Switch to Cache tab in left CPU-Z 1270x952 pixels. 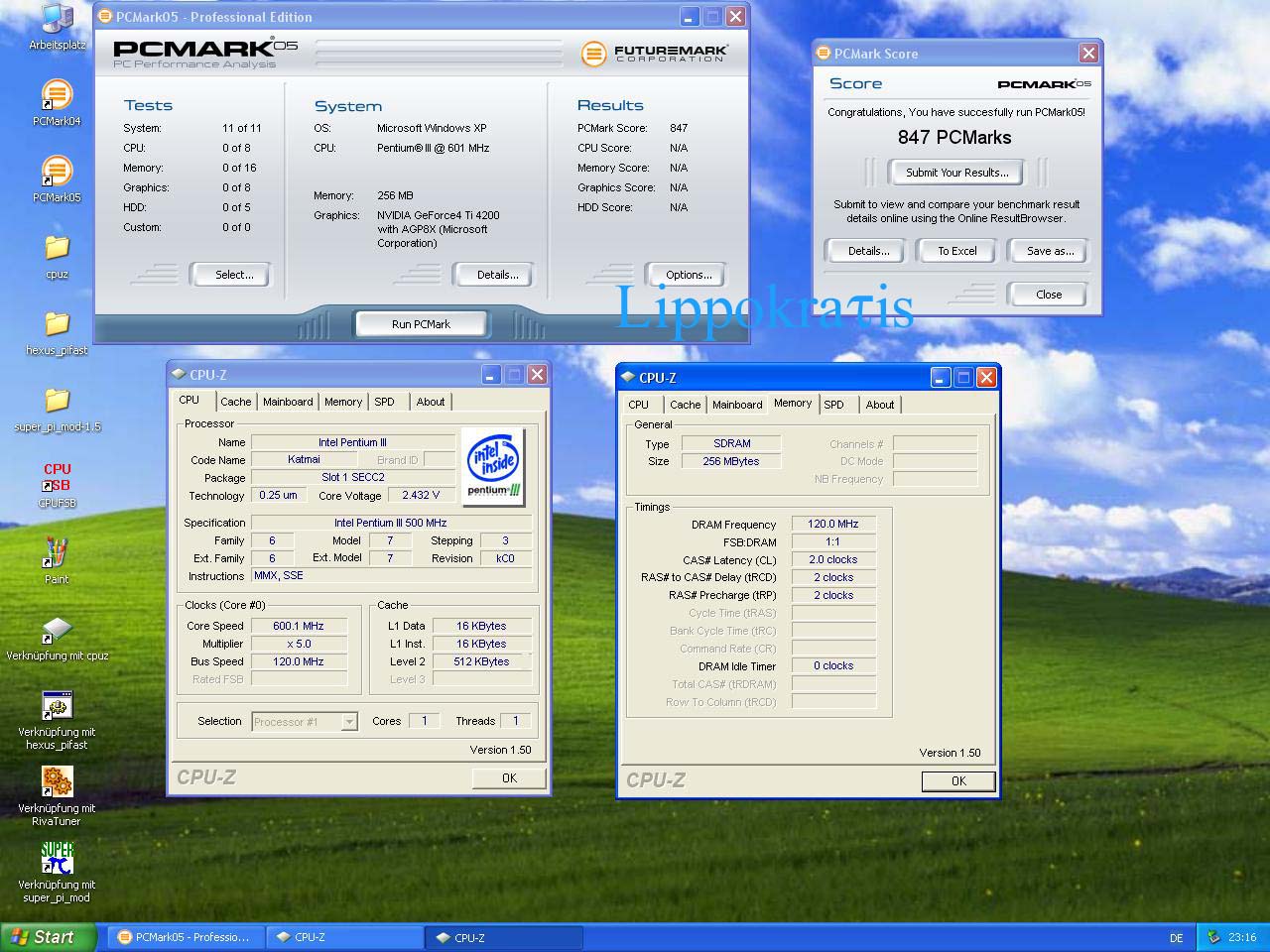pyautogui.click(x=235, y=402)
